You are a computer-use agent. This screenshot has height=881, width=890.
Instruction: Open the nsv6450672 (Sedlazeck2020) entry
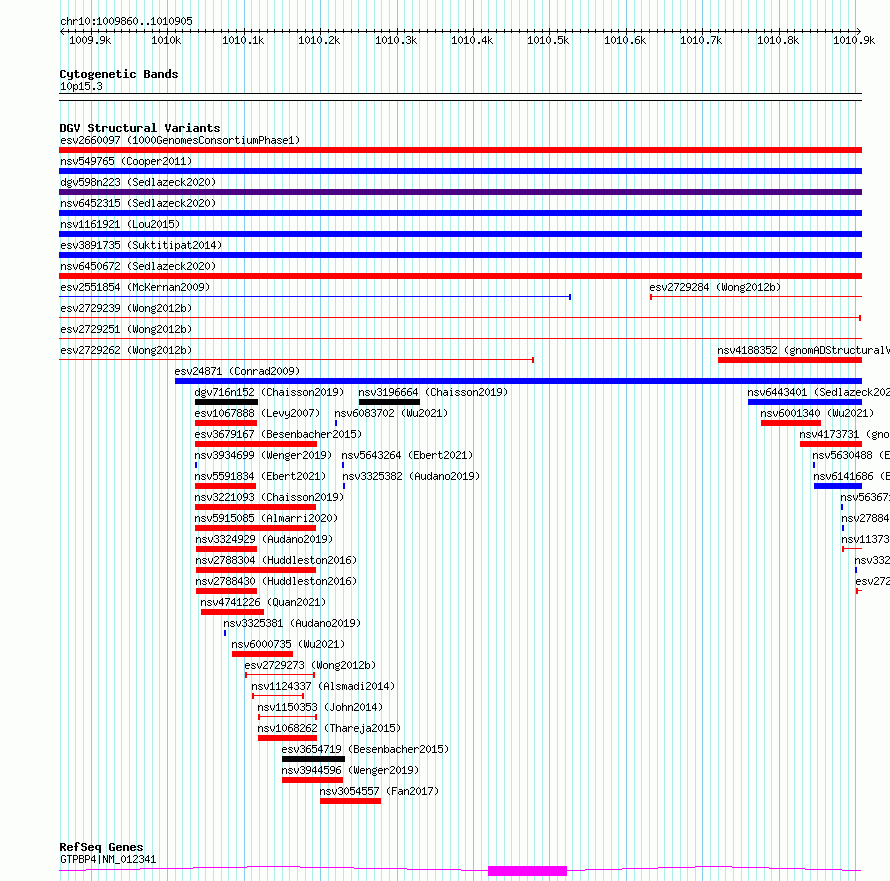tap(460, 276)
